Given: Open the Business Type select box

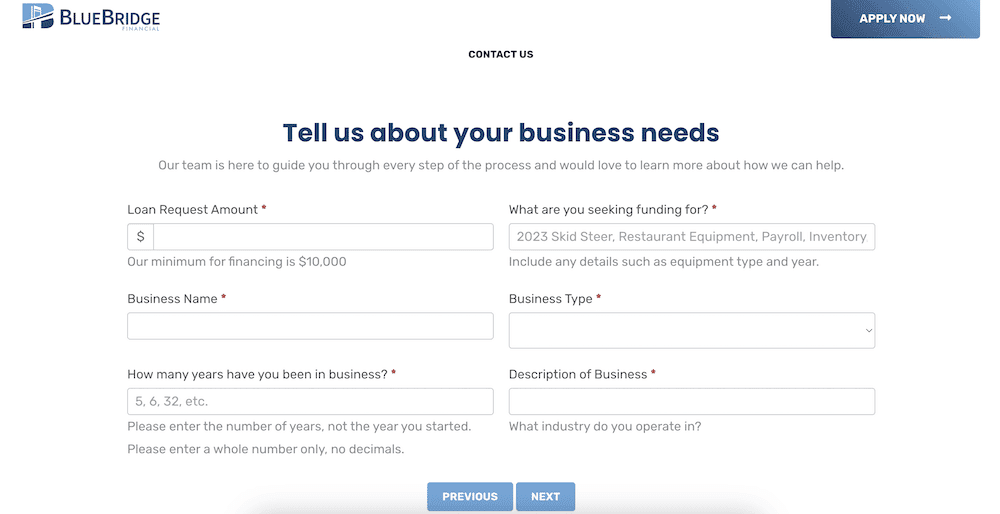Looking at the screenshot, I should pyautogui.click(x=690, y=330).
